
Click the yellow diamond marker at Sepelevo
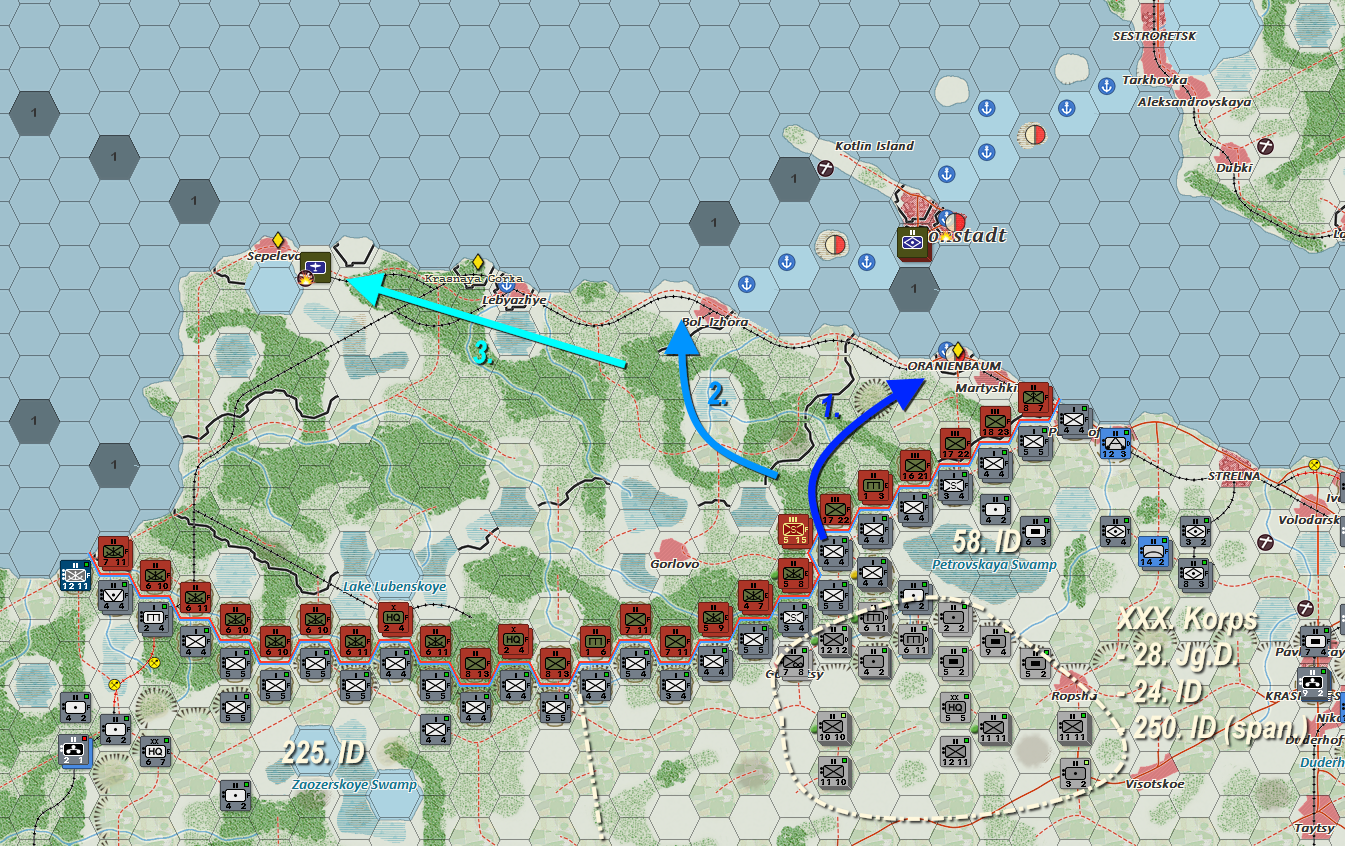(278, 240)
